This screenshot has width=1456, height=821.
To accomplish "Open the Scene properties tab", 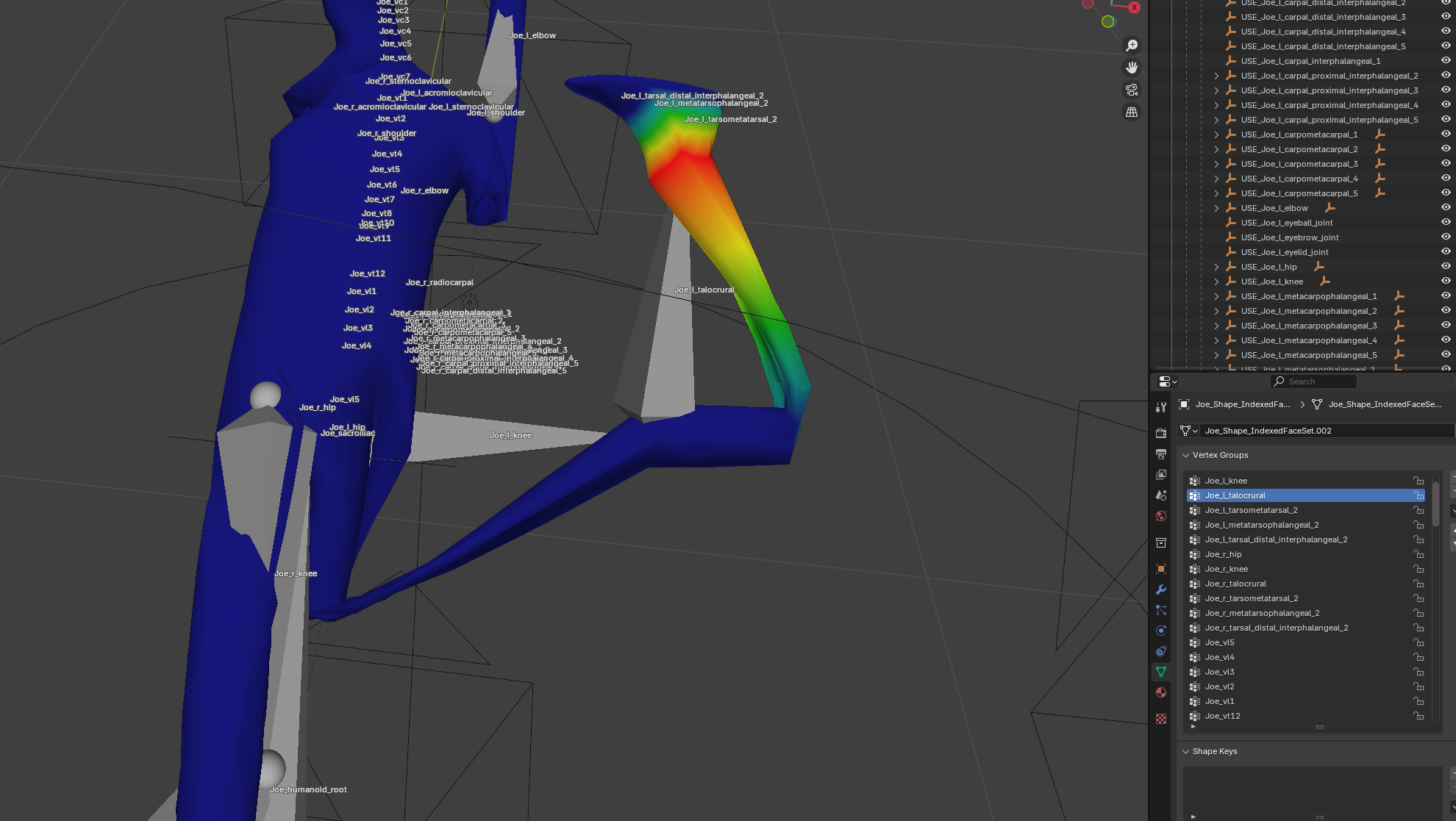I will point(1161,495).
